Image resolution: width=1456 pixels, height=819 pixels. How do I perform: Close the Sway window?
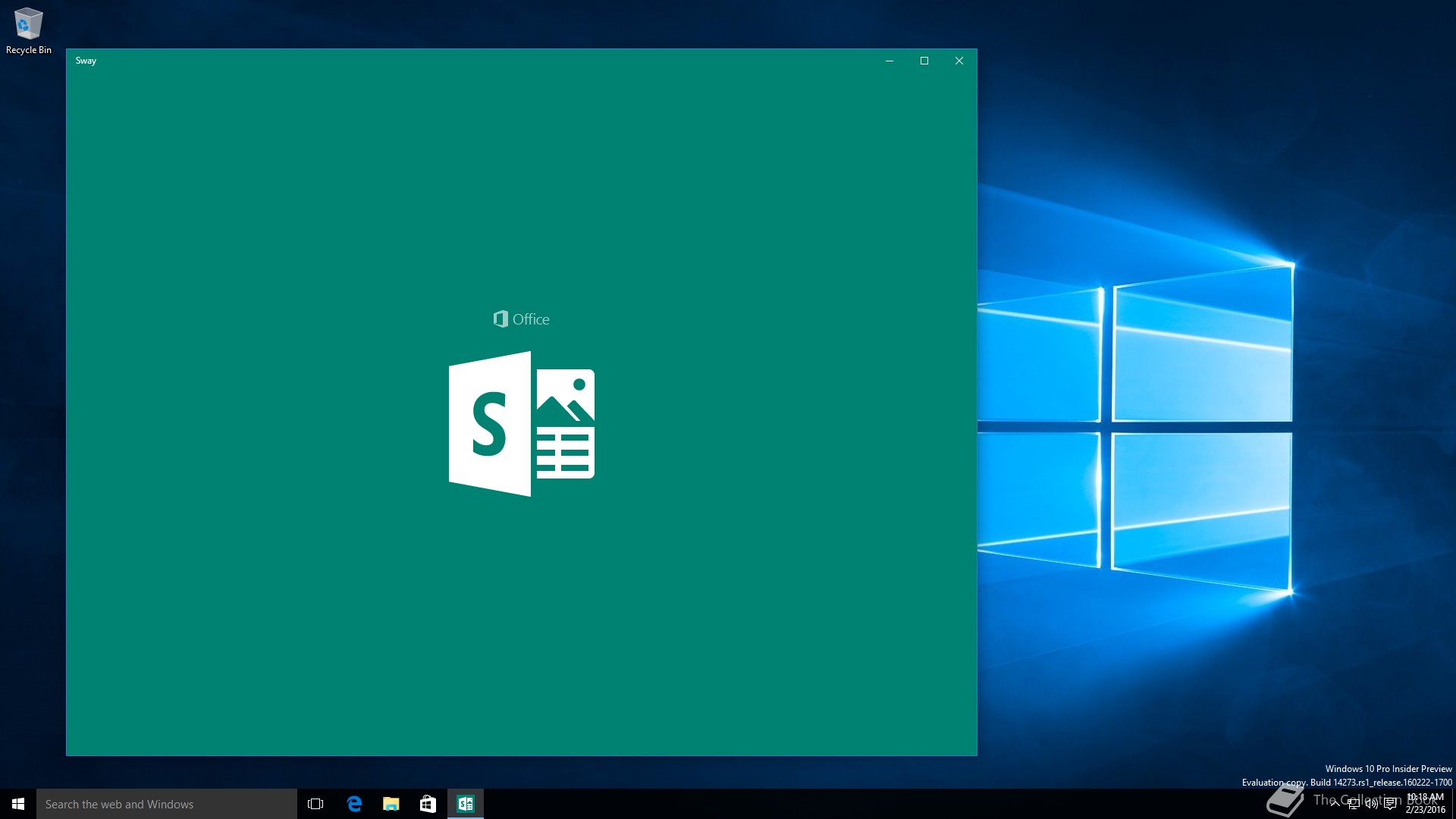pyautogui.click(x=959, y=61)
